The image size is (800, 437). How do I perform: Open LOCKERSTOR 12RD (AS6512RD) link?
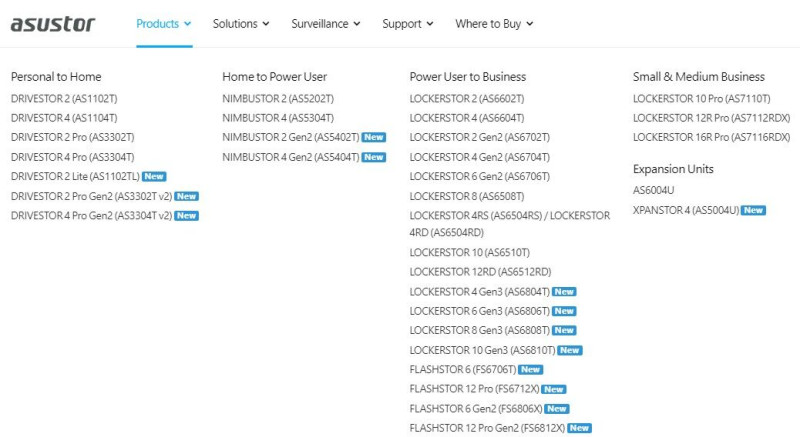481,272
